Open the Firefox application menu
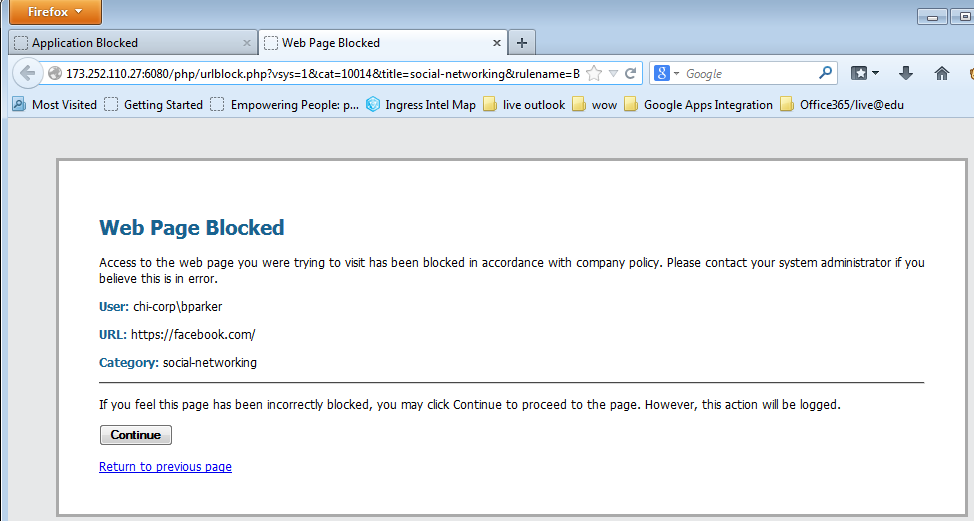974x521 pixels. pyautogui.click(x=55, y=12)
